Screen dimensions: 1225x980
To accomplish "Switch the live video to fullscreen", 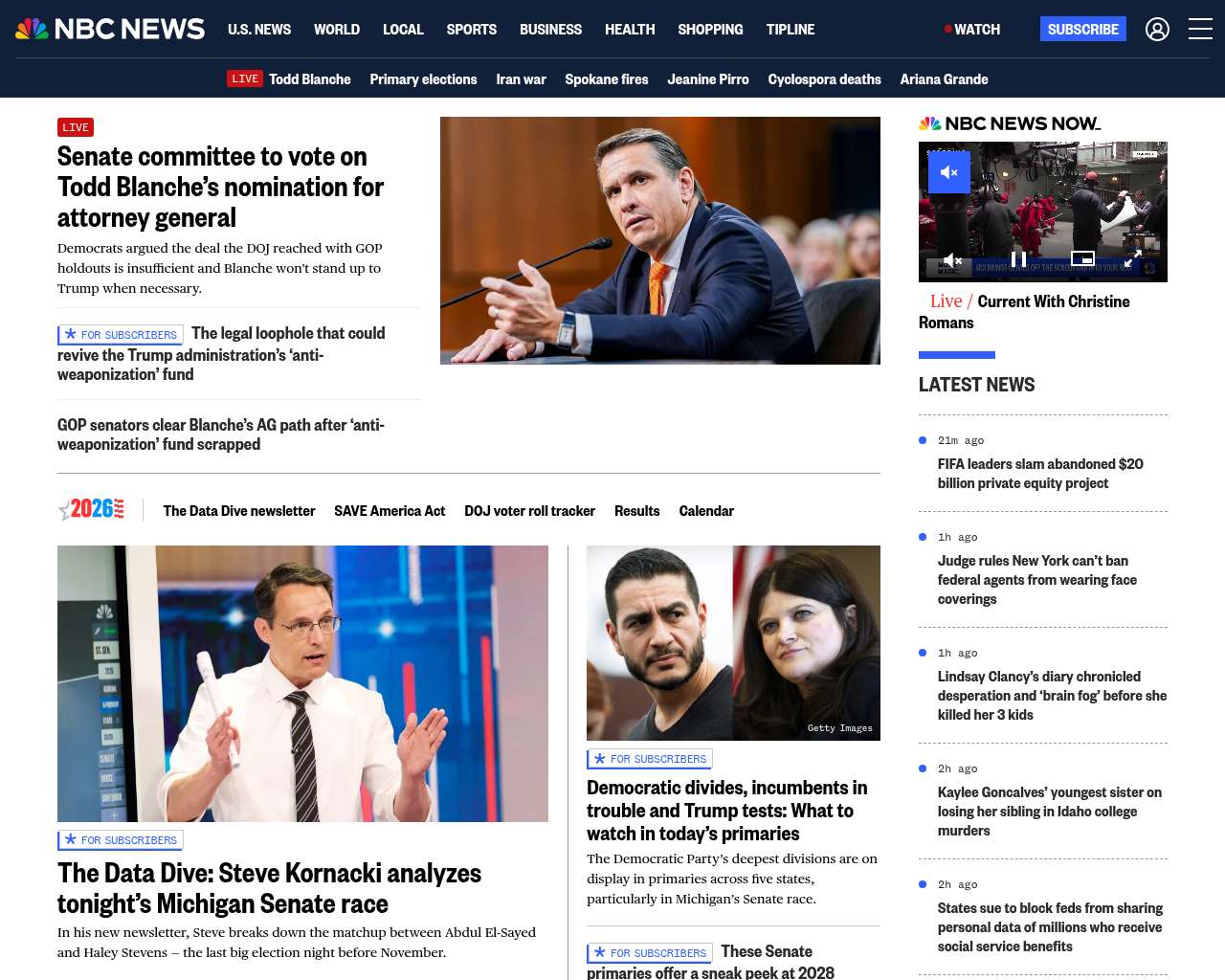I will tap(1132, 258).
